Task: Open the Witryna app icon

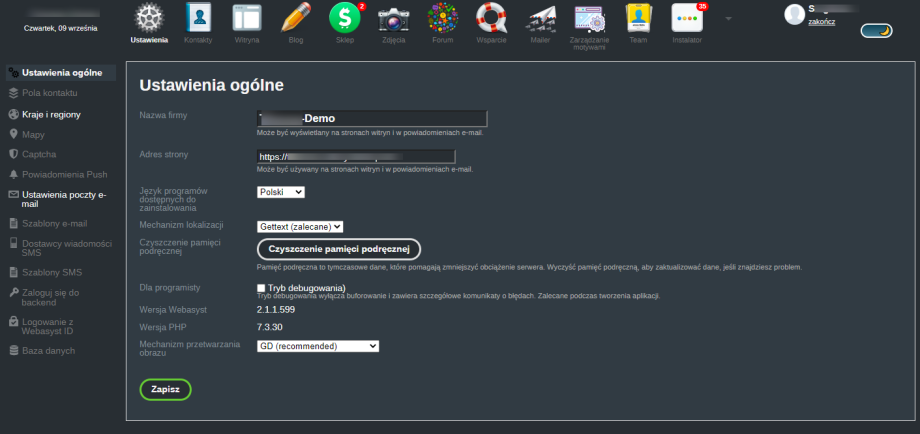Action: (x=246, y=18)
